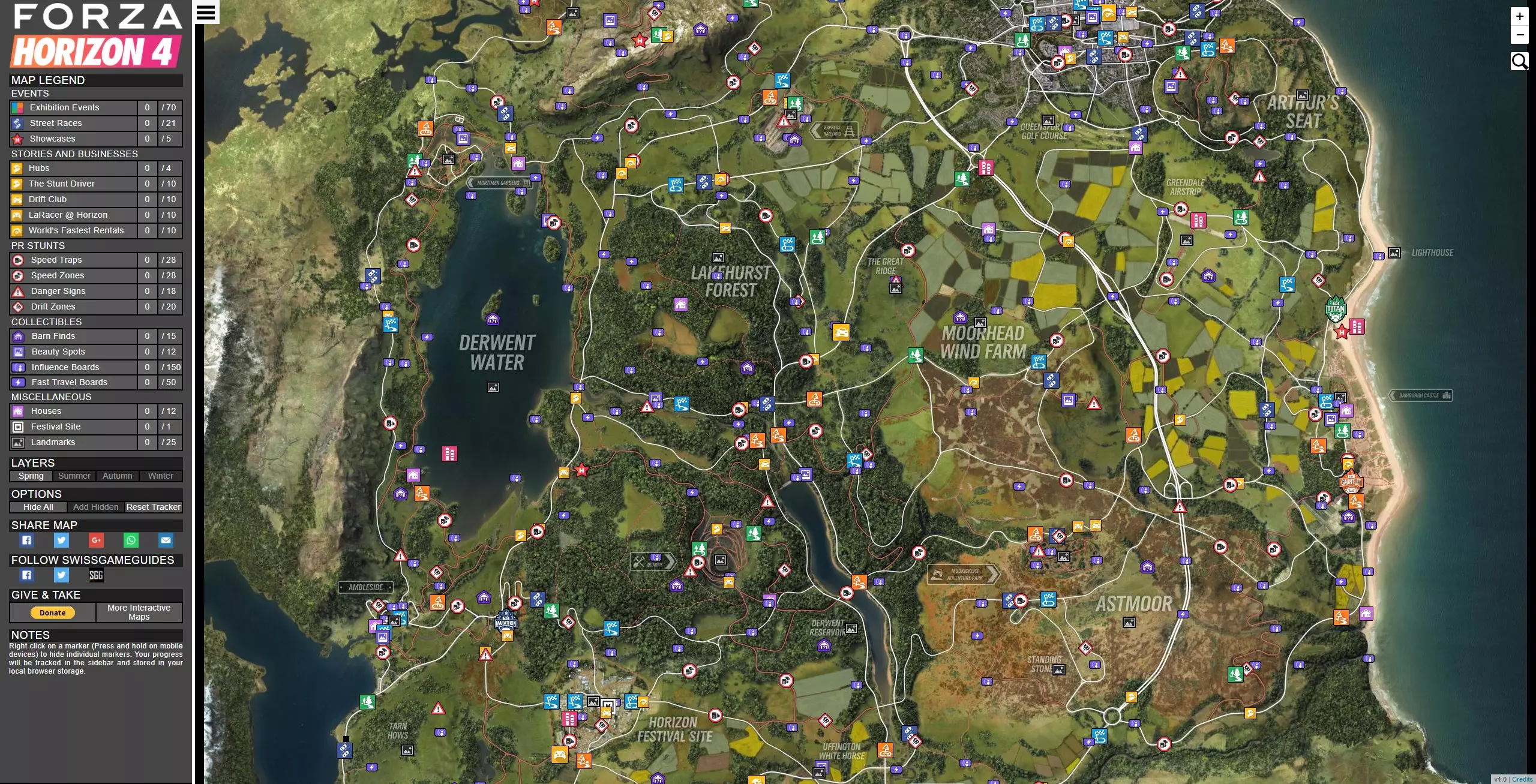Share map via Facebook icon

click(27, 540)
